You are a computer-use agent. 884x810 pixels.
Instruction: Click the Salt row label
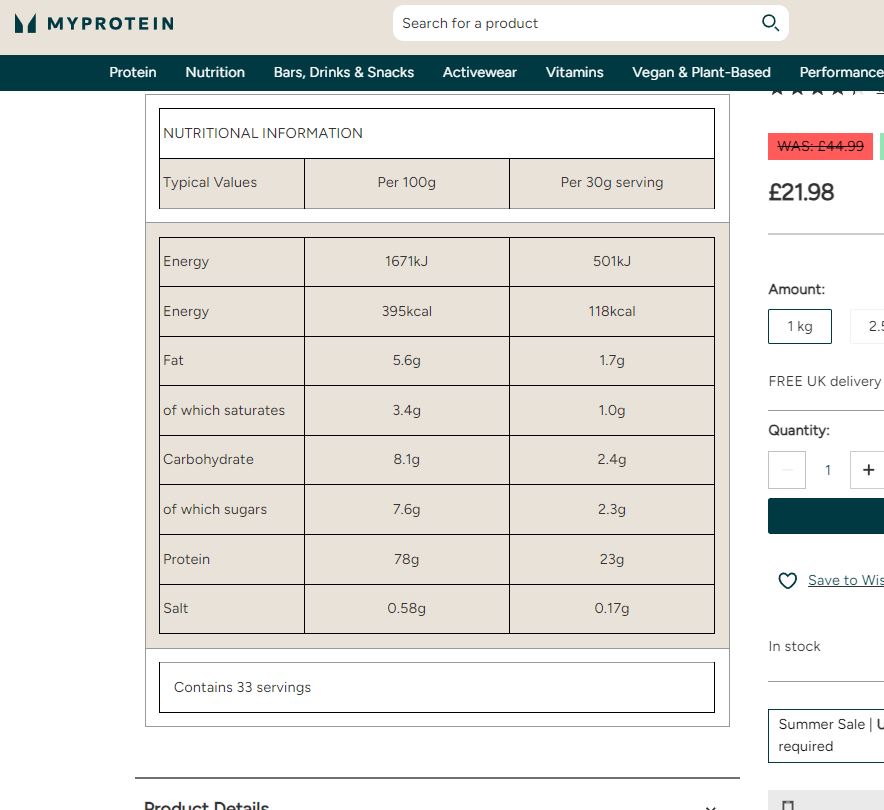[x=175, y=608]
